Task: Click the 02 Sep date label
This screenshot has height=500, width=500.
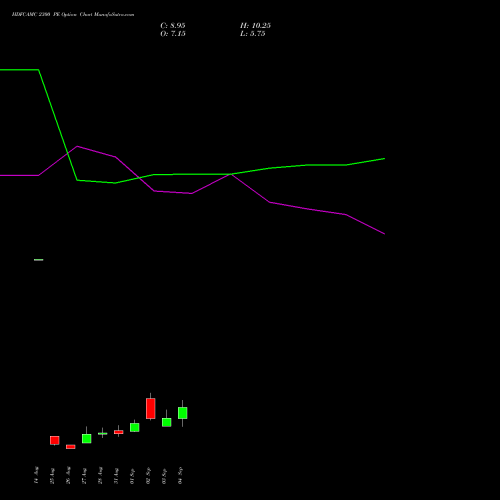Action: [x=148, y=476]
